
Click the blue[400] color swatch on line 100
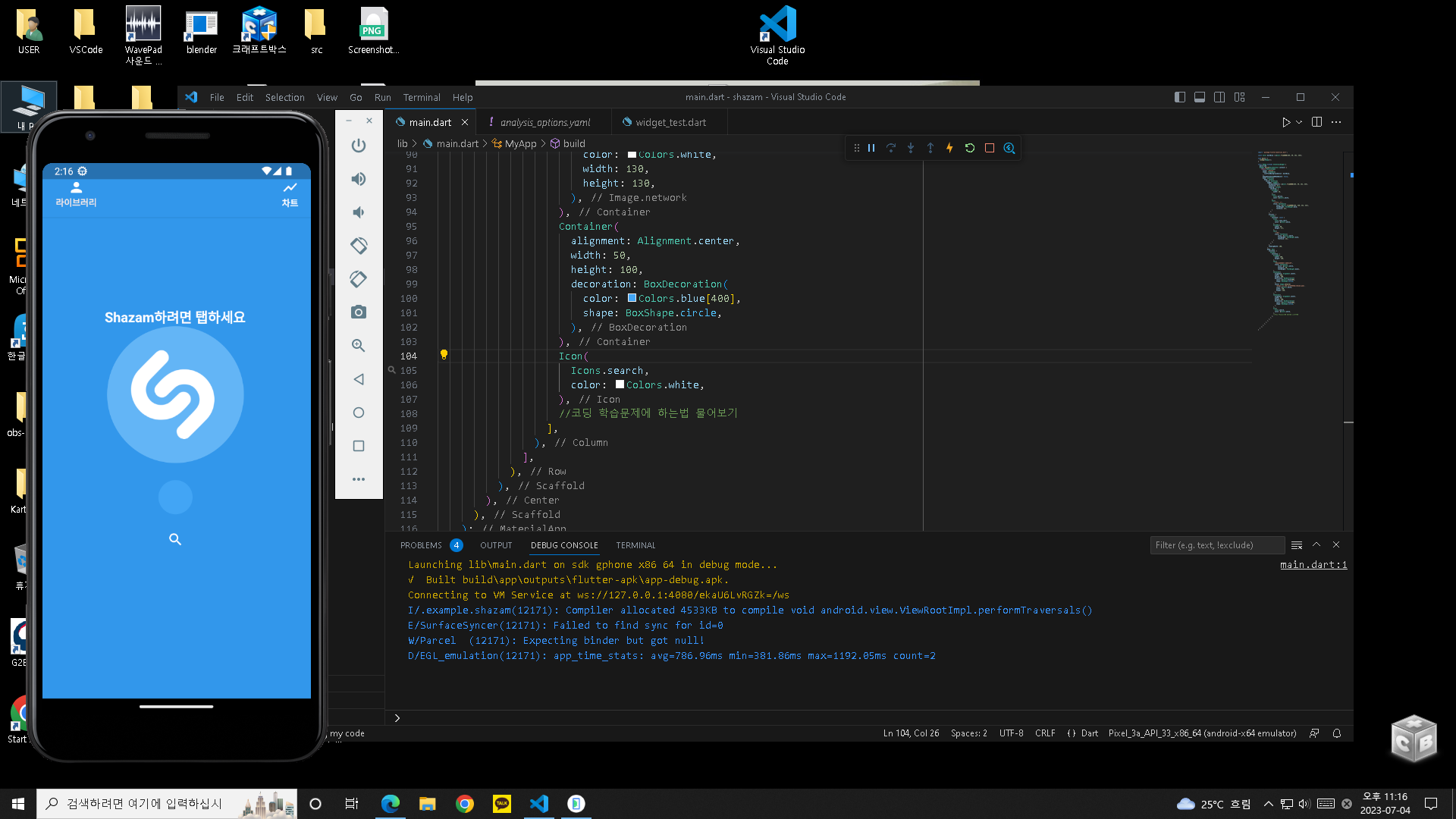pos(632,298)
